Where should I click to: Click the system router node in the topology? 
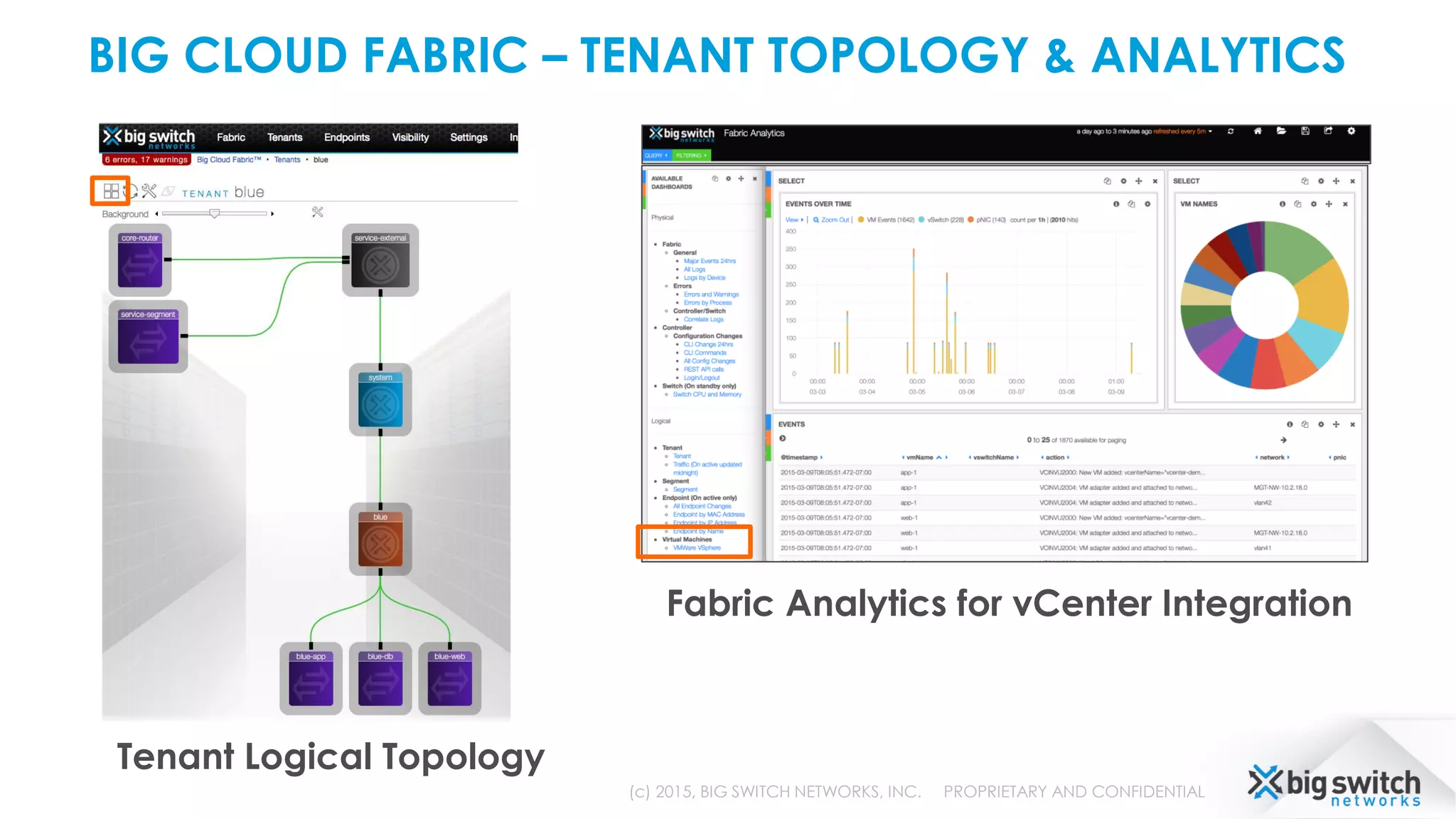[x=380, y=400]
